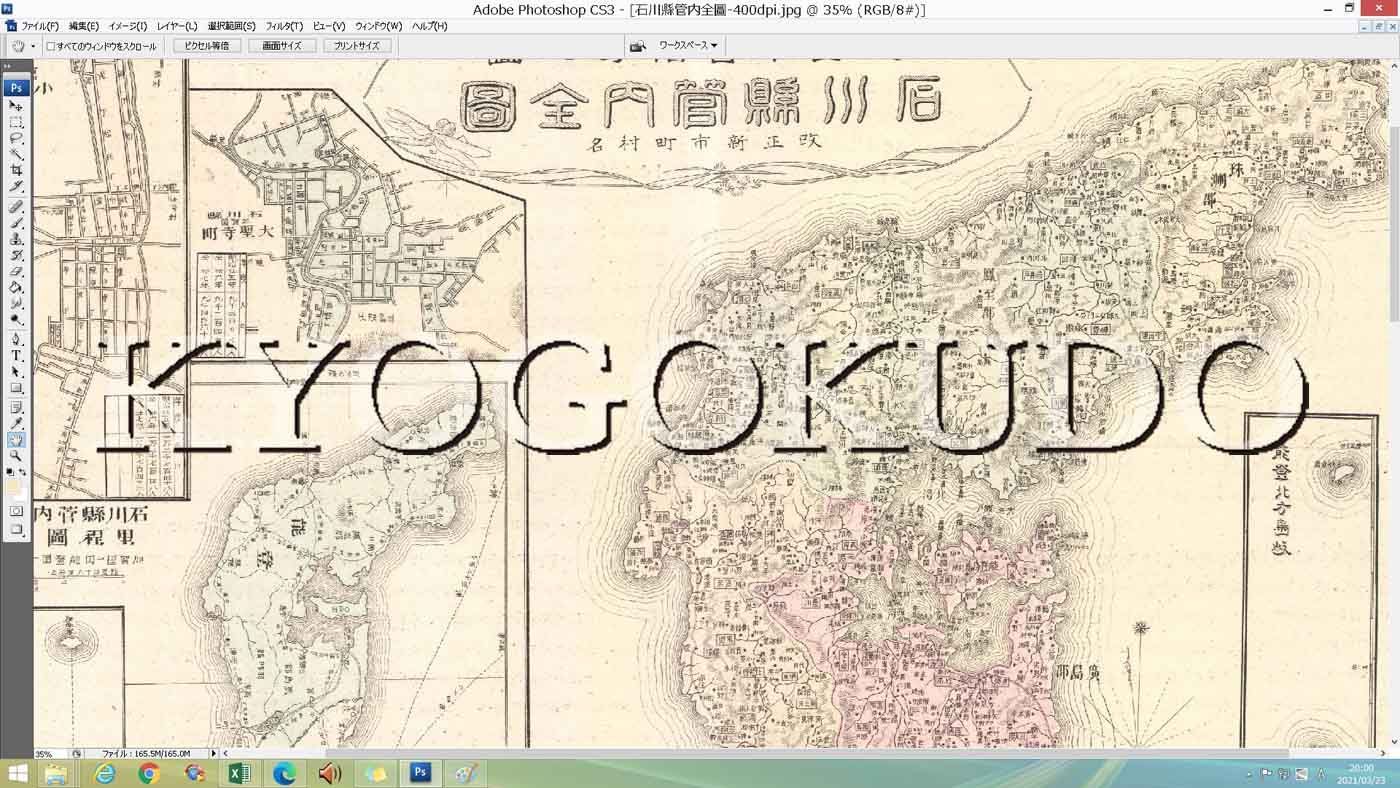Open ビュー(V) menu
Image resolution: width=1400 pixels, height=788 pixels.
click(329, 26)
